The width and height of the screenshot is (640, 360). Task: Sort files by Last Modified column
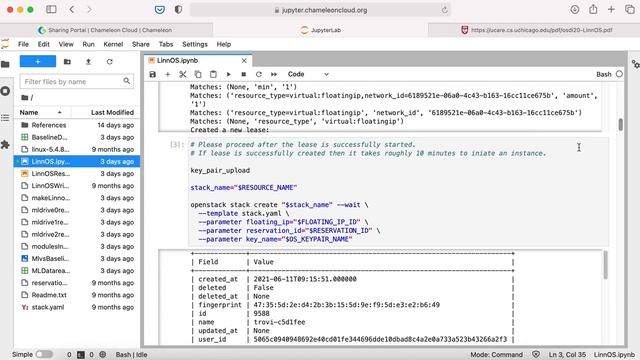click(x=106, y=112)
